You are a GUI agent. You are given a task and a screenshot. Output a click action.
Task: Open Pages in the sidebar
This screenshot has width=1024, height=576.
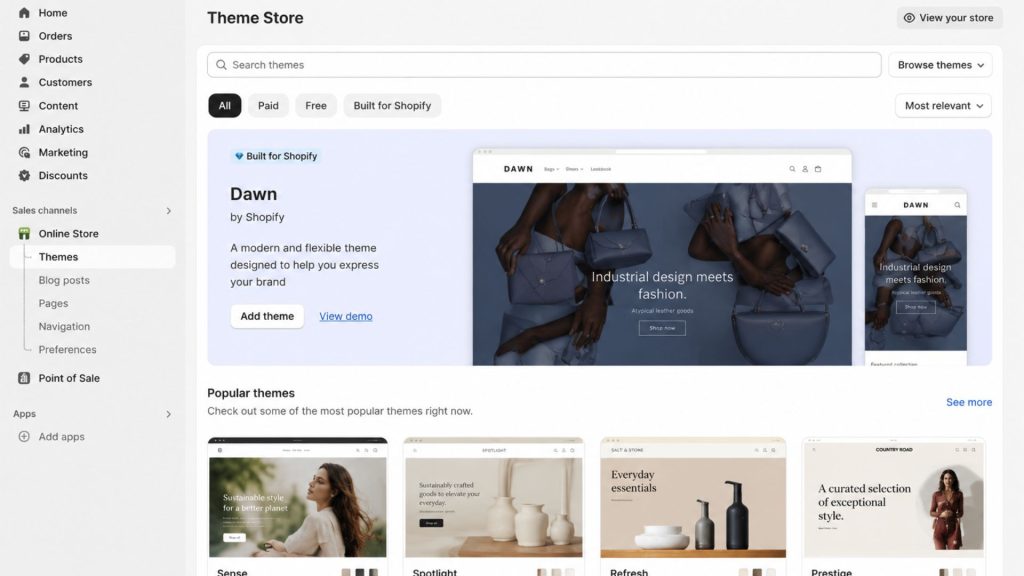point(53,303)
